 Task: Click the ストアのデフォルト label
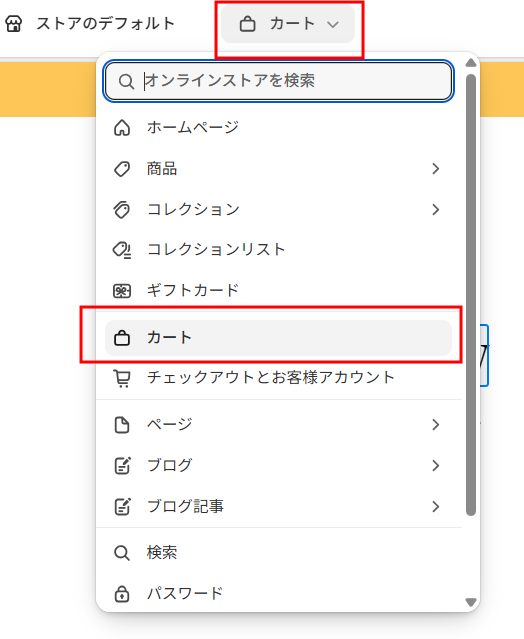click(x=106, y=24)
